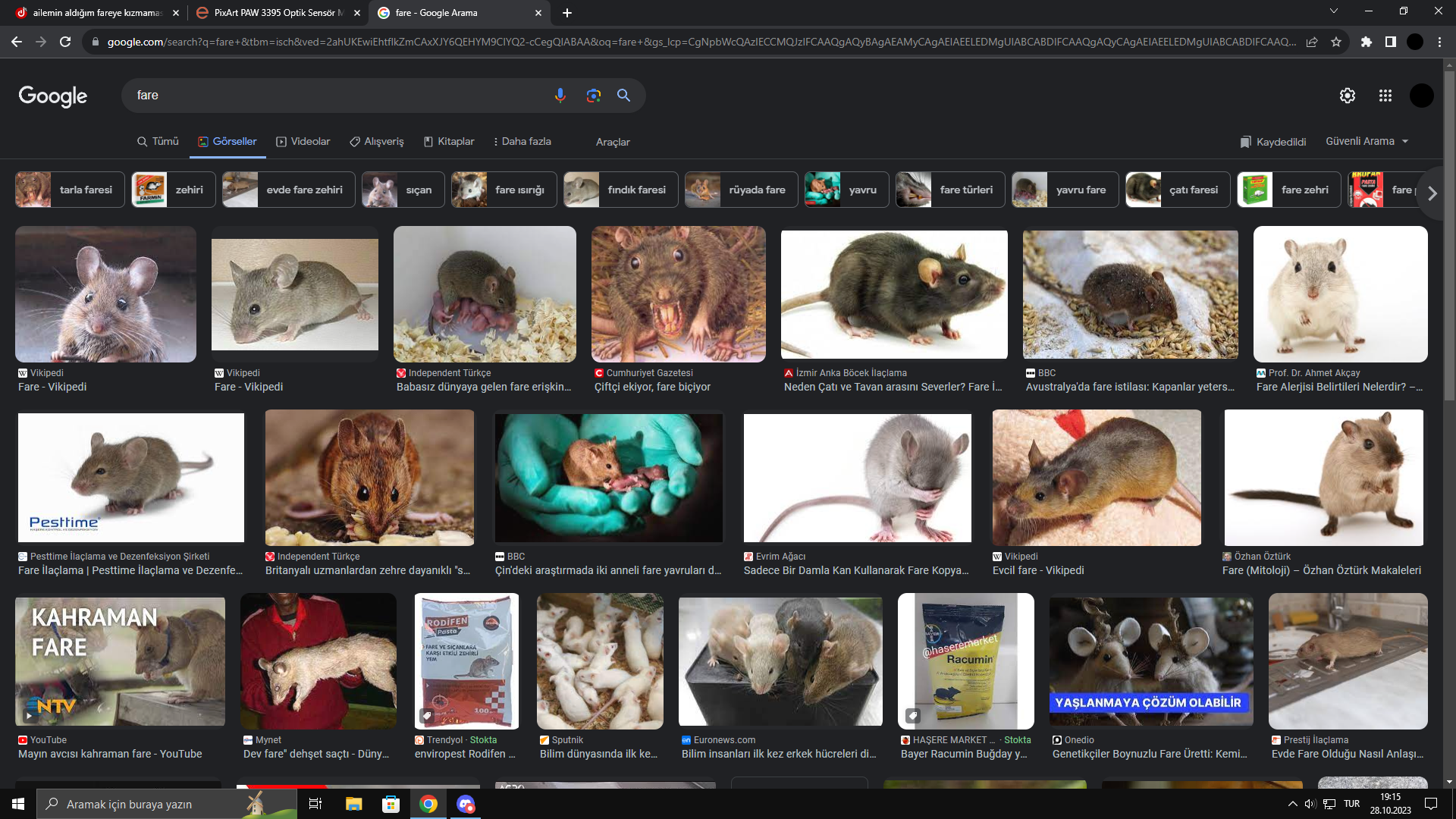Click the browser address bar

(701, 42)
